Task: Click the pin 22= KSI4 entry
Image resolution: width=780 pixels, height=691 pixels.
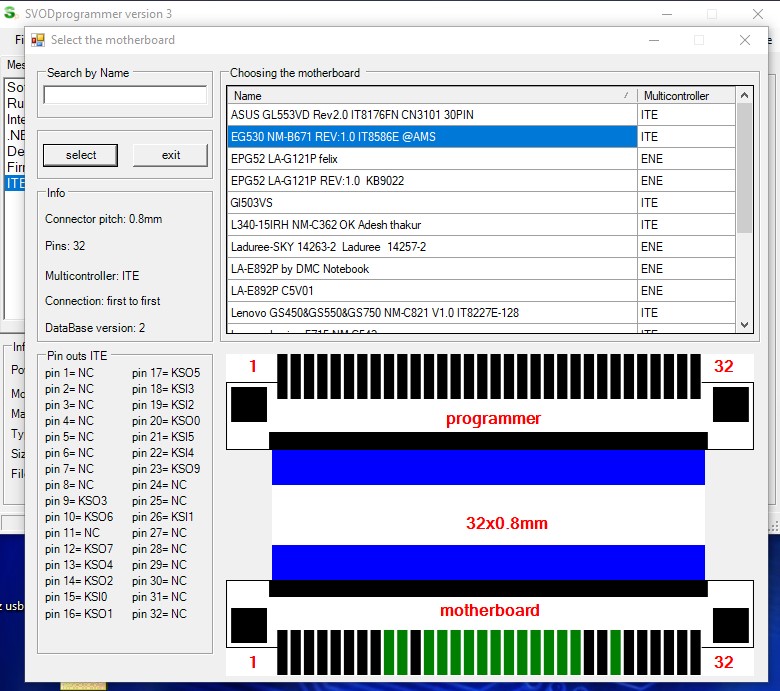Action: pyautogui.click(x=163, y=453)
